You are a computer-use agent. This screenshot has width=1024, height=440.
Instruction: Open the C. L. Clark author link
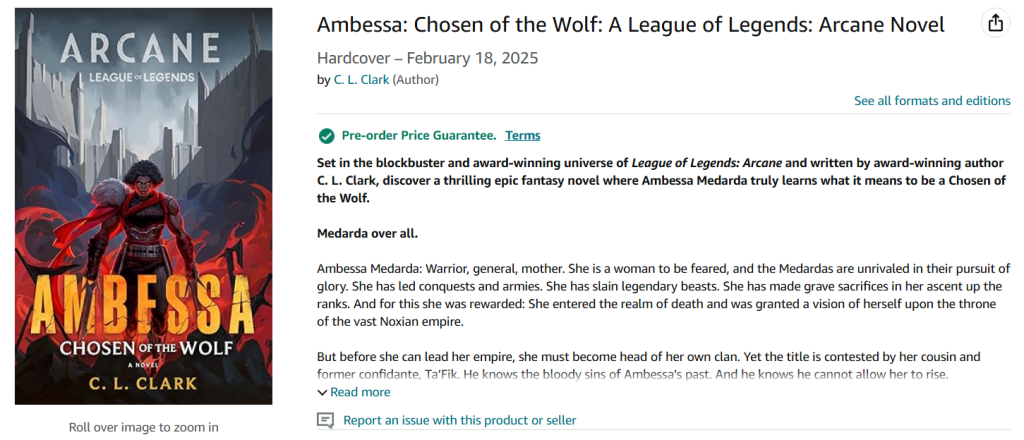(362, 80)
